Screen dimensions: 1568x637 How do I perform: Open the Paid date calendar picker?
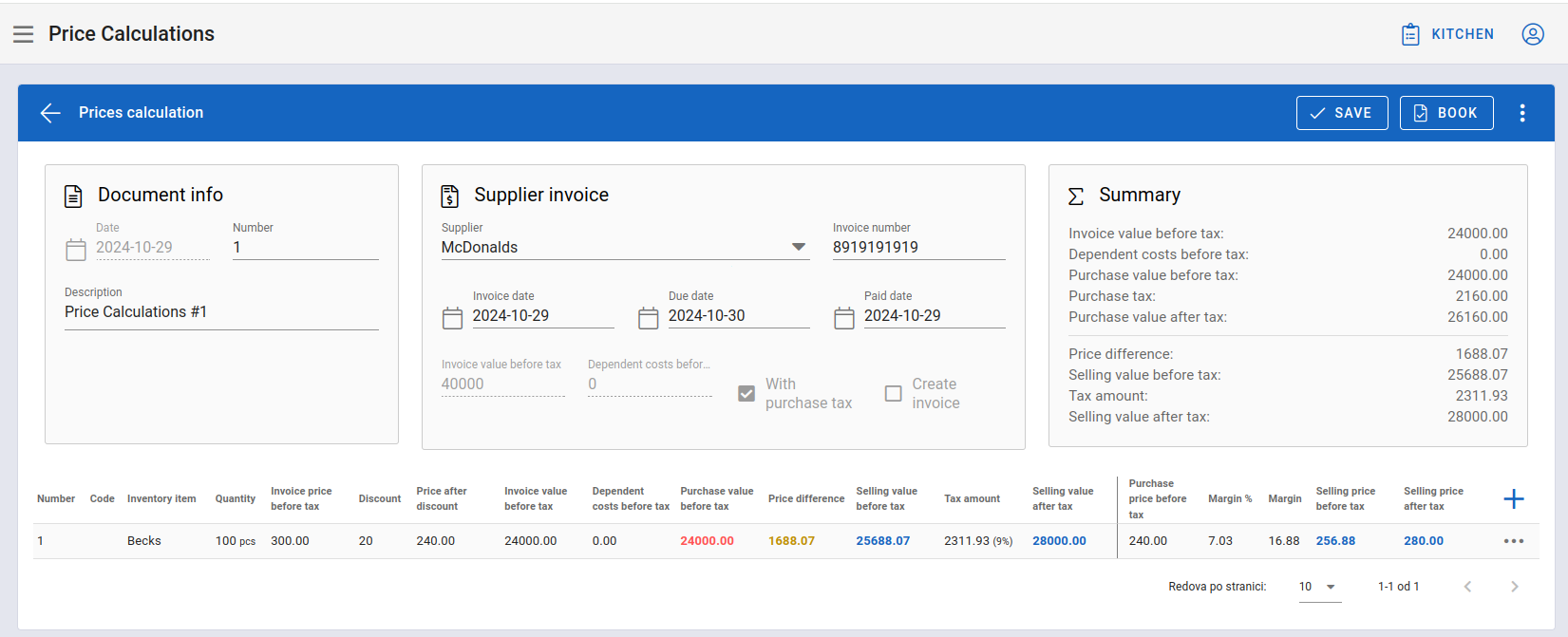click(844, 318)
